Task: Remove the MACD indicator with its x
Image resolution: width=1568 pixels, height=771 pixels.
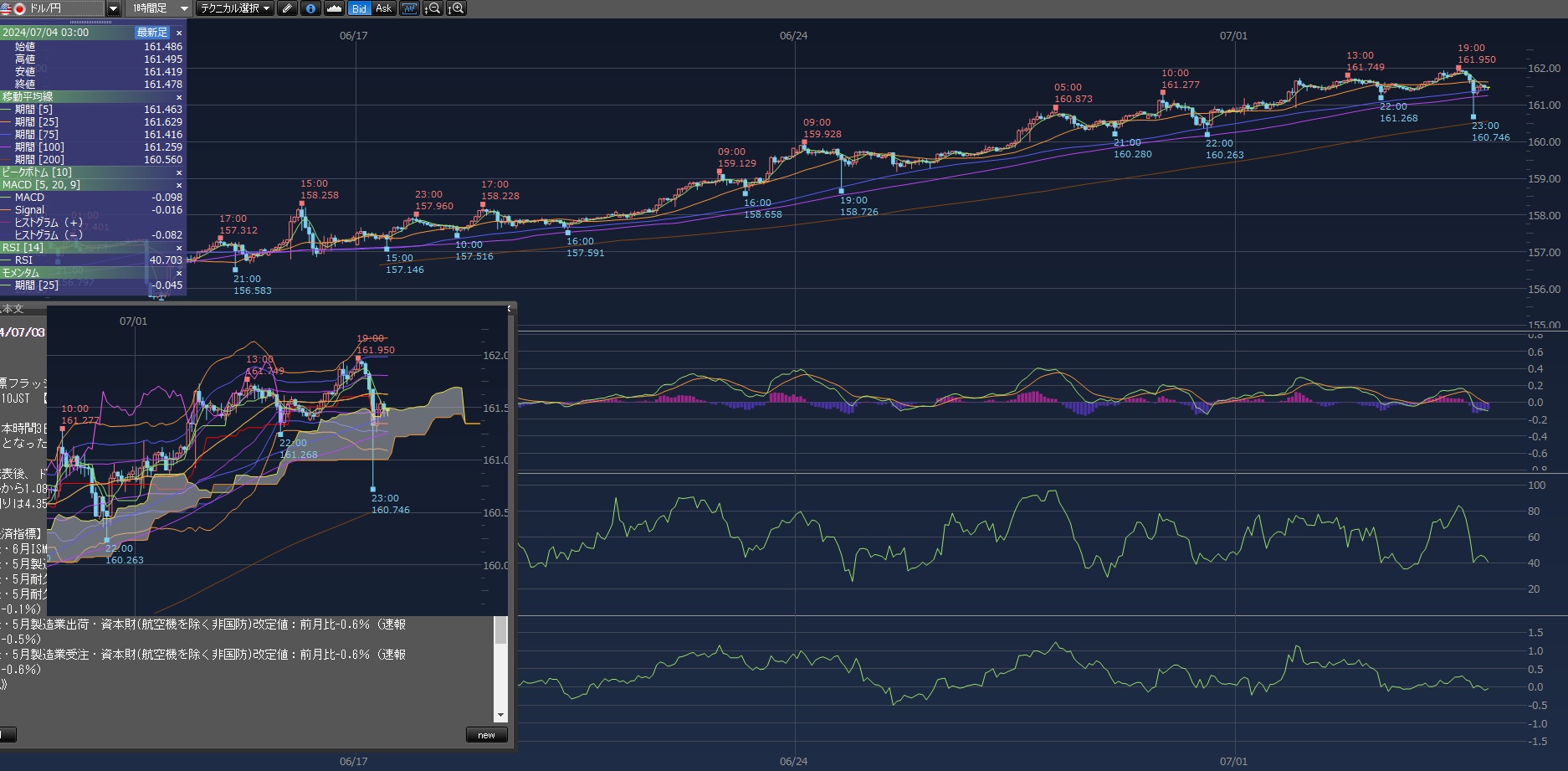Action: [179, 185]
